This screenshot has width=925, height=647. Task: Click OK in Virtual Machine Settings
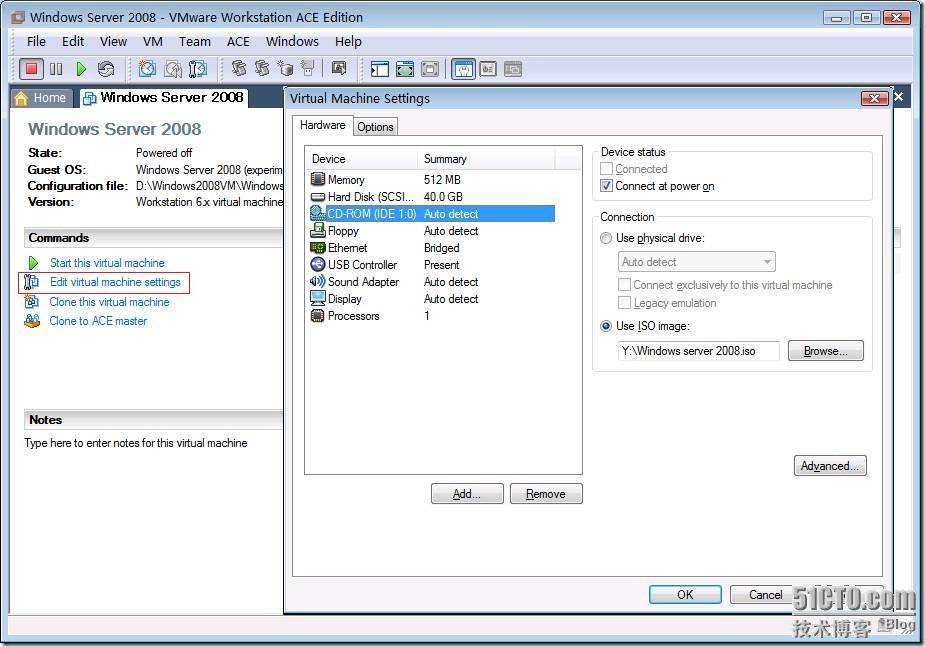685,595
